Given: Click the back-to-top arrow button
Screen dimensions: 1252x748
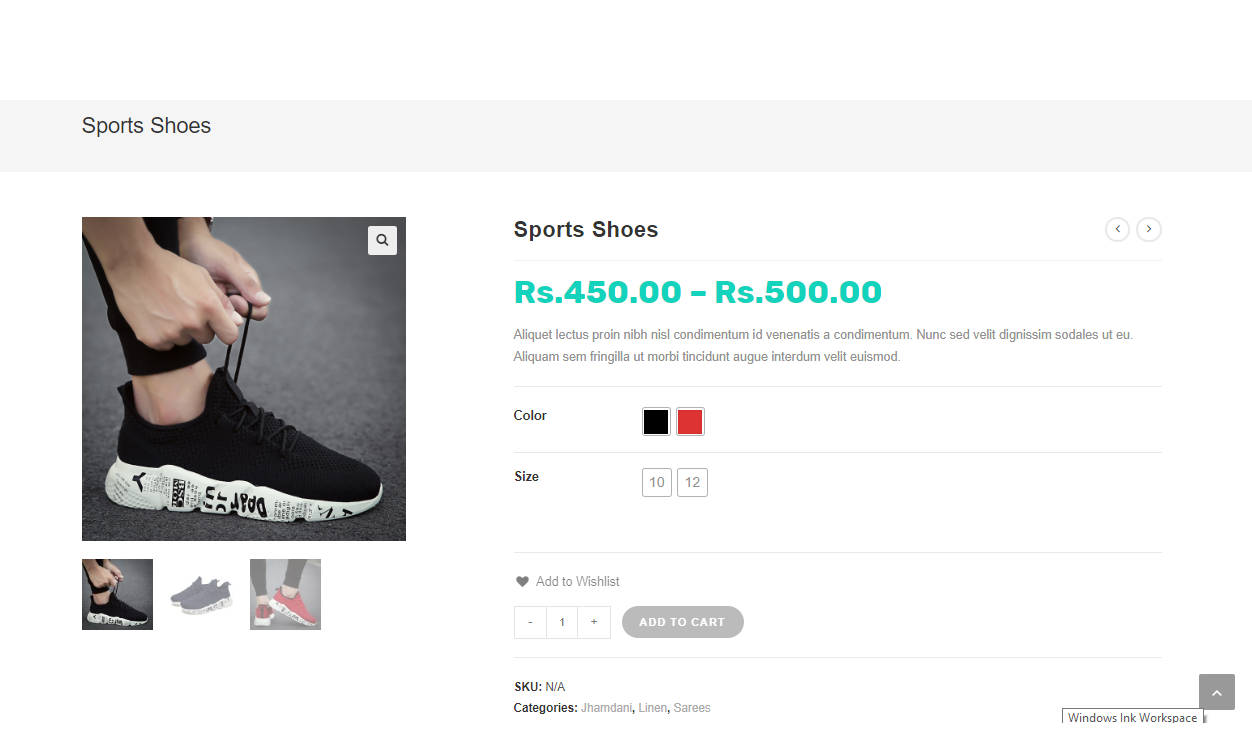Looking at the screenshot, I should (x=1217, y=692).
